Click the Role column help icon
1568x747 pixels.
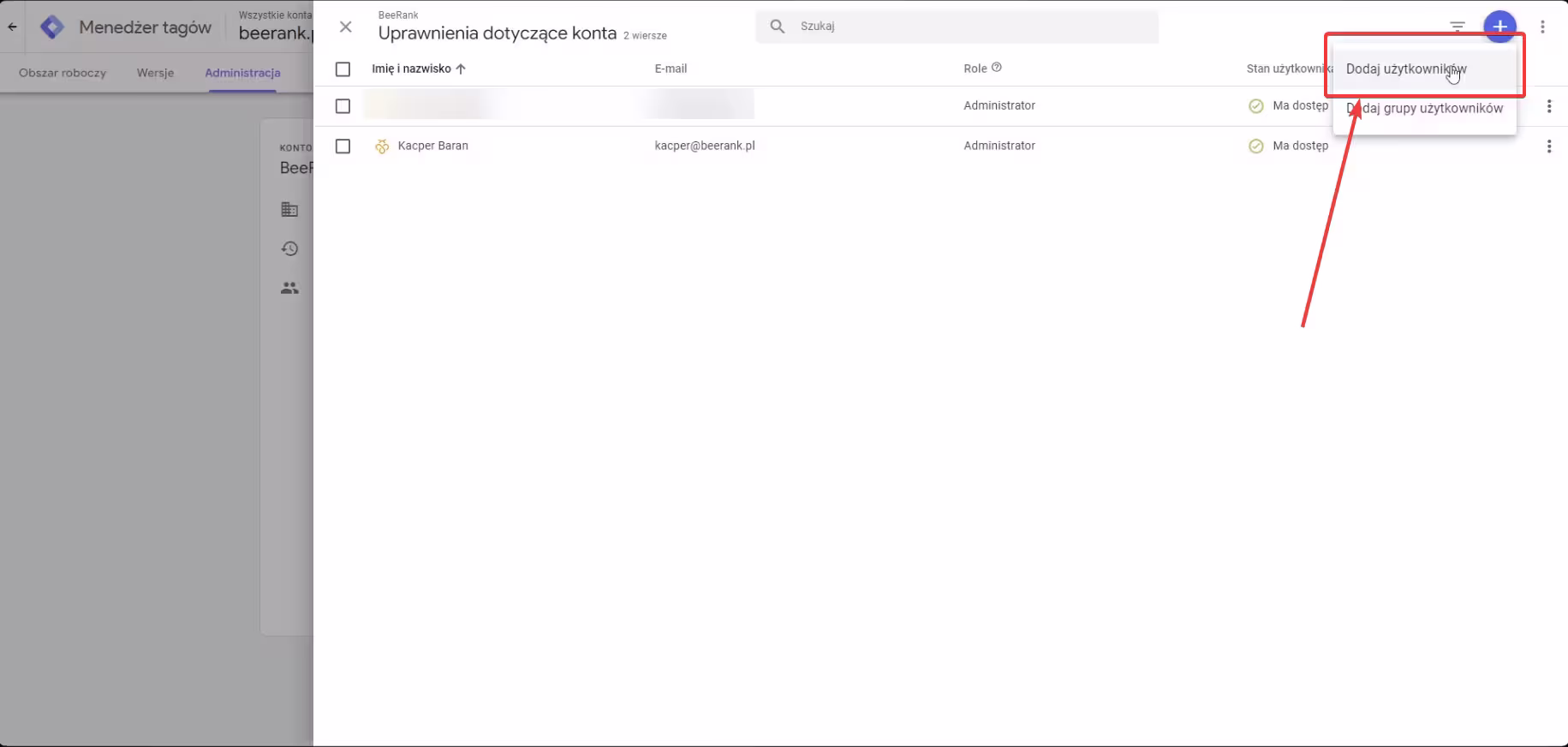pyautogui.click(x=996, y=68)
